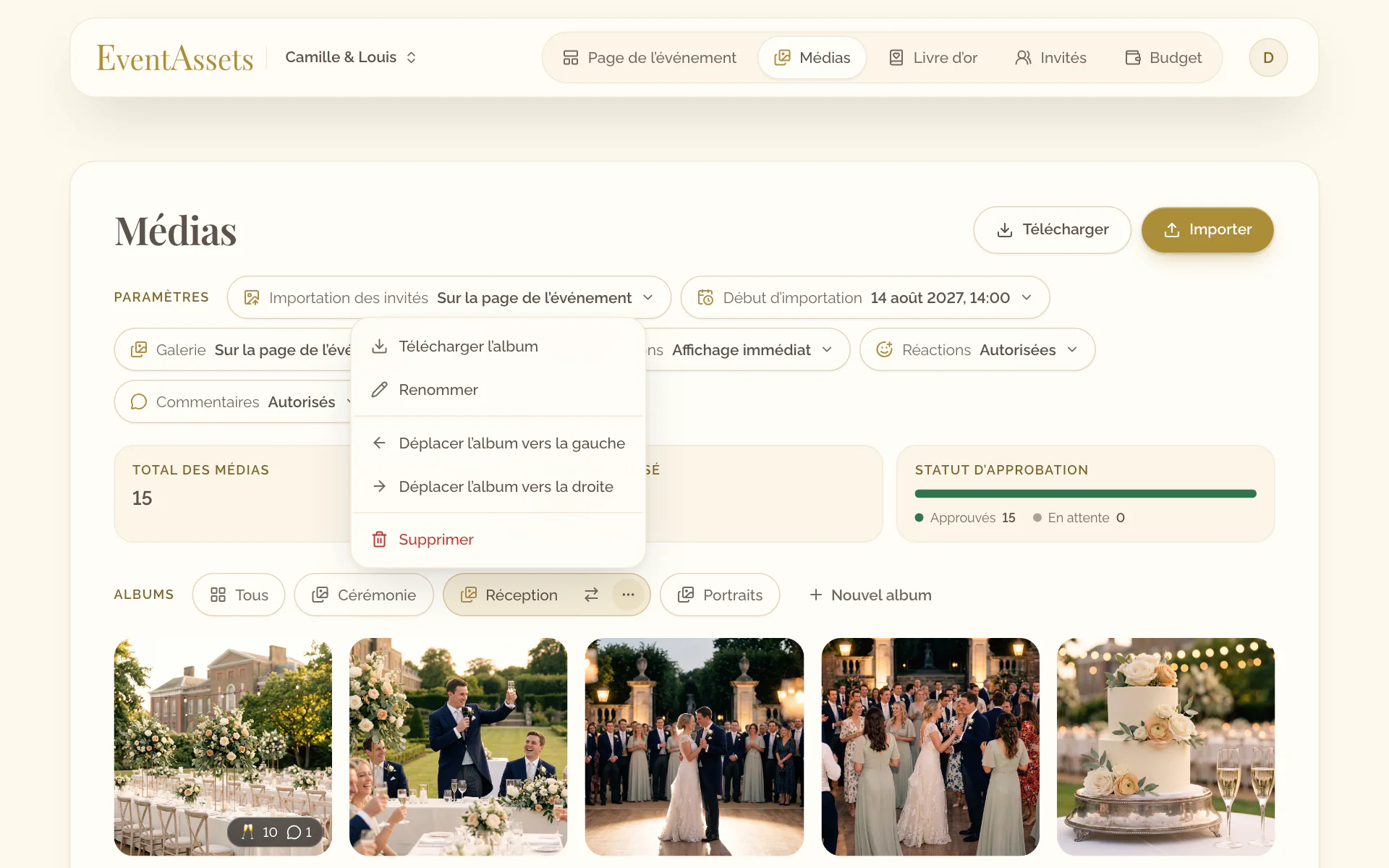Image resolution: width=1389 pixels, height=868 pixels.
Task: Open the user avatar D menu
Action: pos(1267,58)
